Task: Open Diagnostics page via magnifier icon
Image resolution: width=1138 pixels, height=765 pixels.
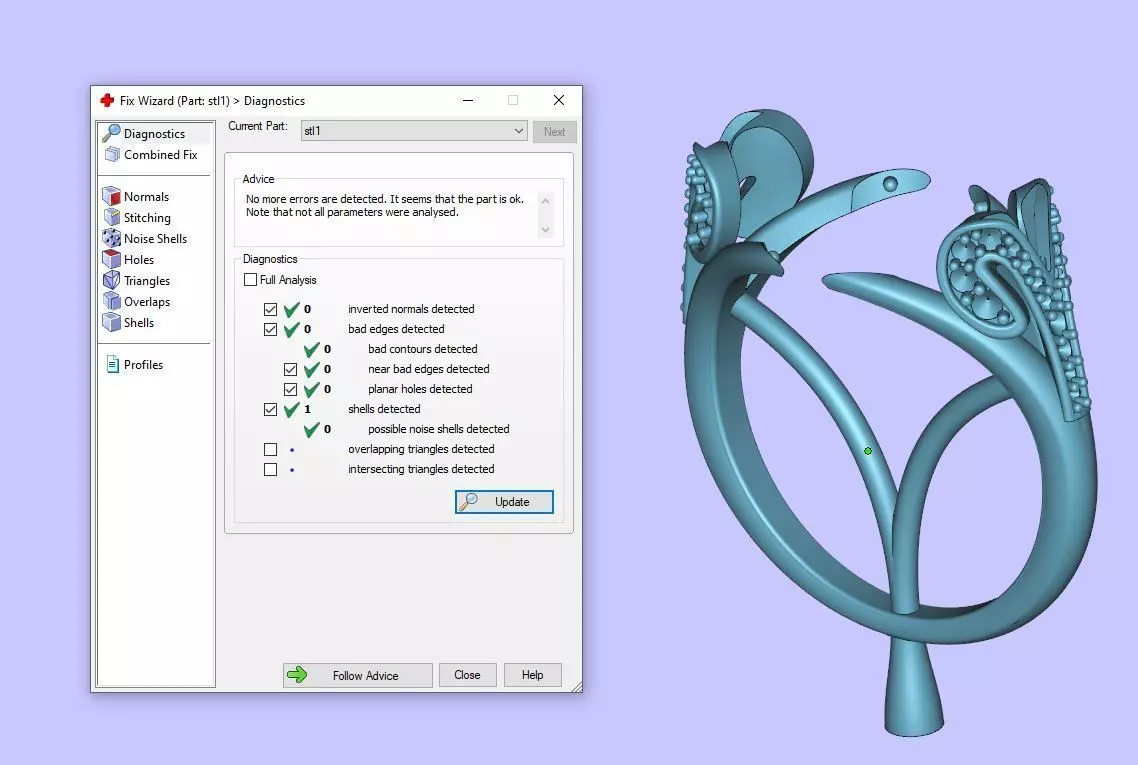Action: click(111, 134)
